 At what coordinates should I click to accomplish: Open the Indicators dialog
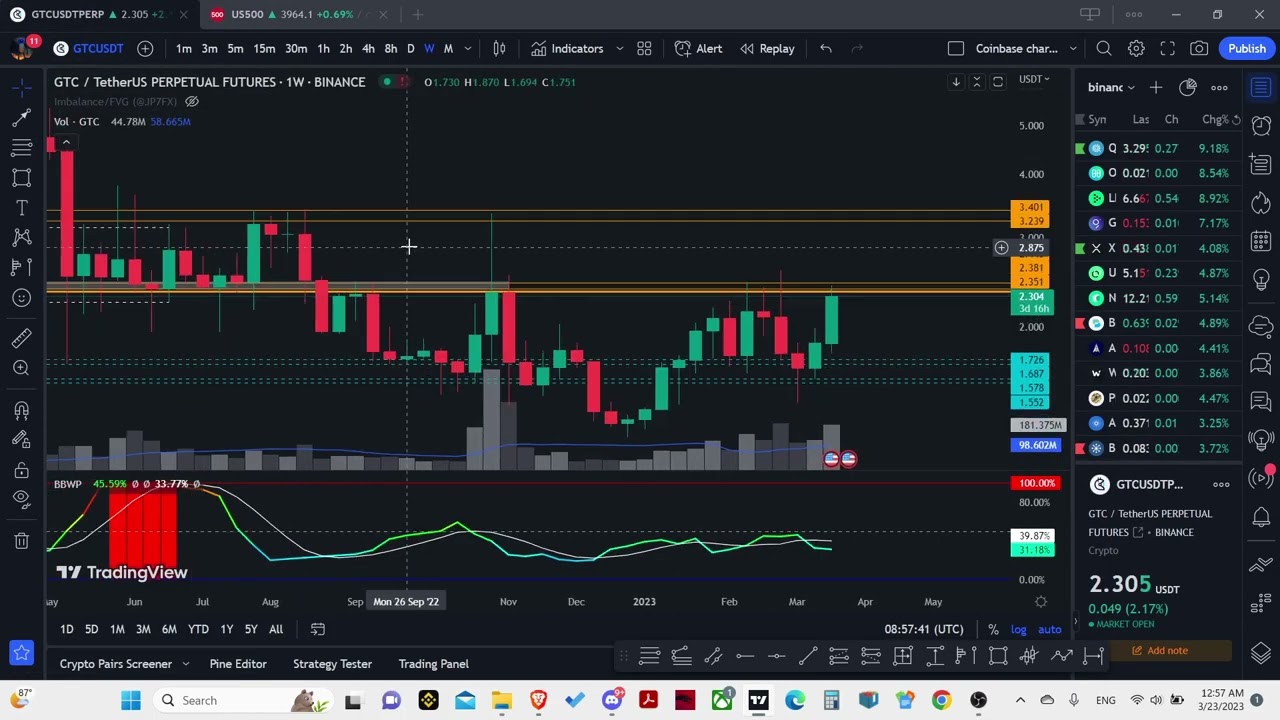[x=567, y=48]
